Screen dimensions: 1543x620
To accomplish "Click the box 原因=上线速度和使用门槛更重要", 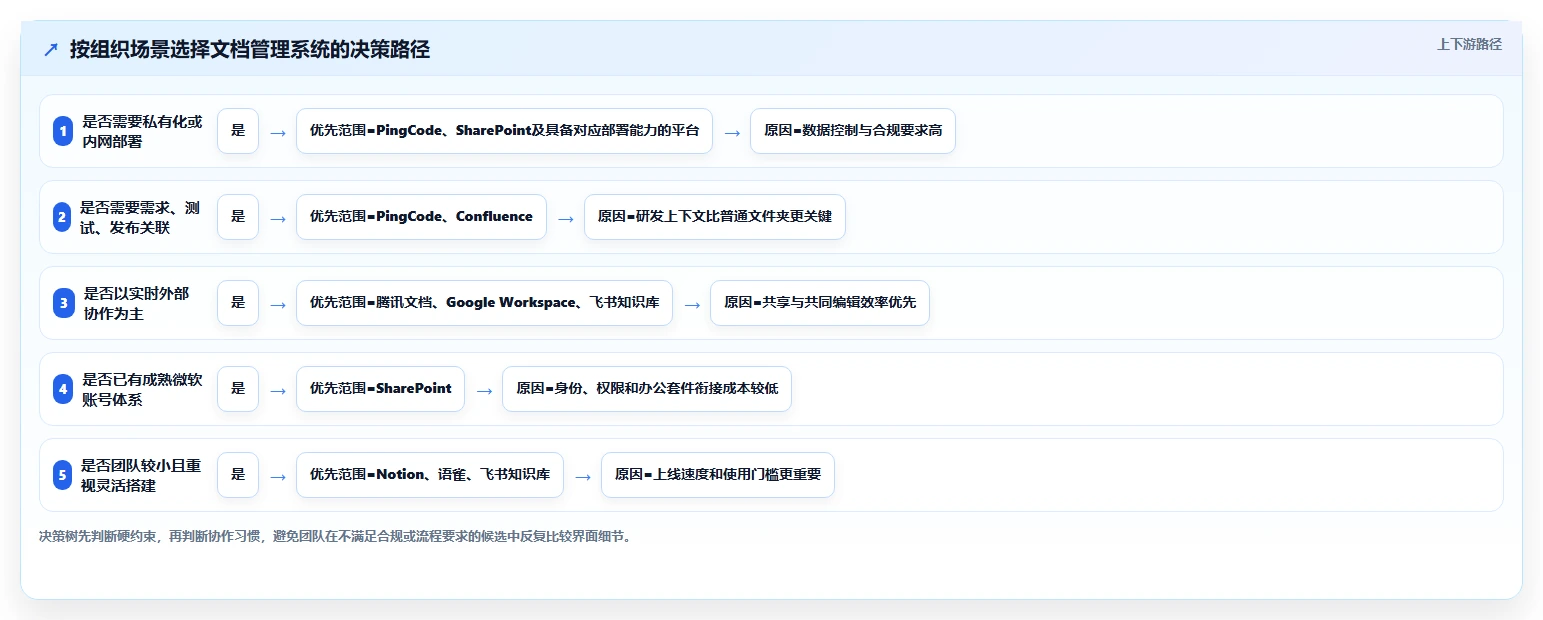I will coord(718,475).
